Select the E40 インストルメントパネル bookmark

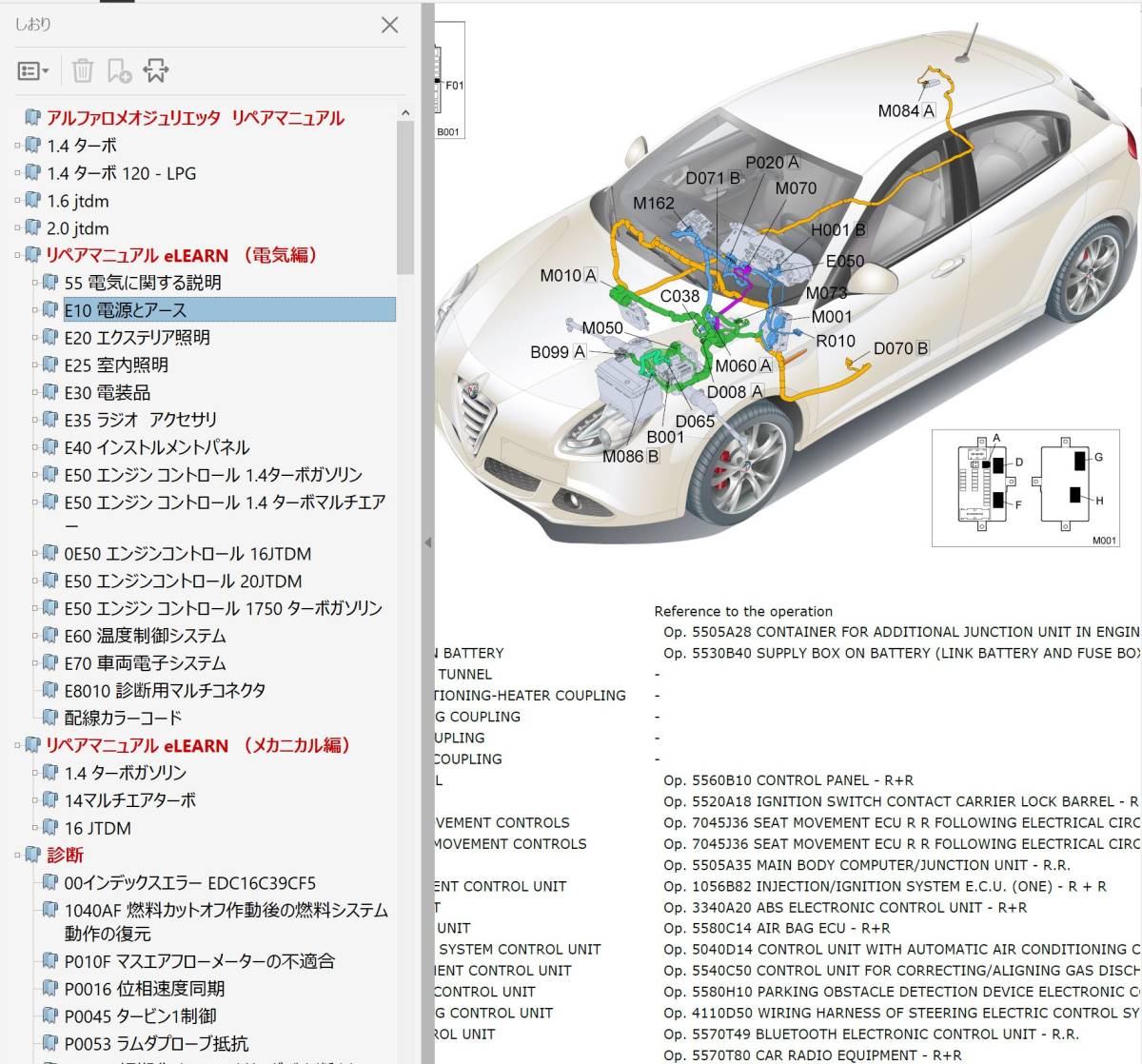[x=157, y=447]
